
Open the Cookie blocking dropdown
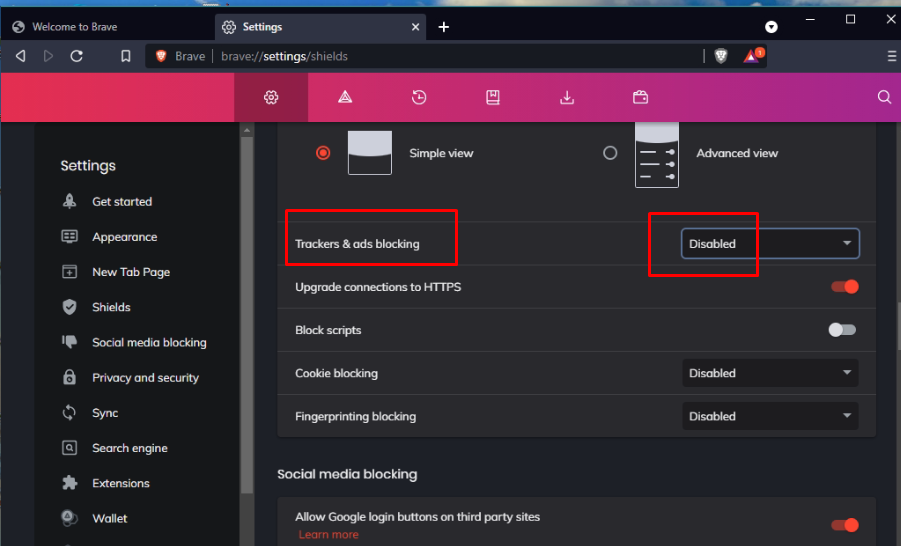(x=770, y=373)
